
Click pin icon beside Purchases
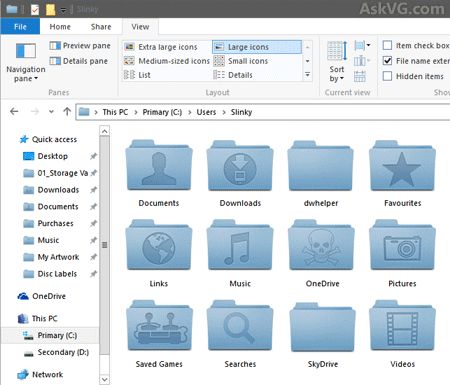click(x=93, y=223)
